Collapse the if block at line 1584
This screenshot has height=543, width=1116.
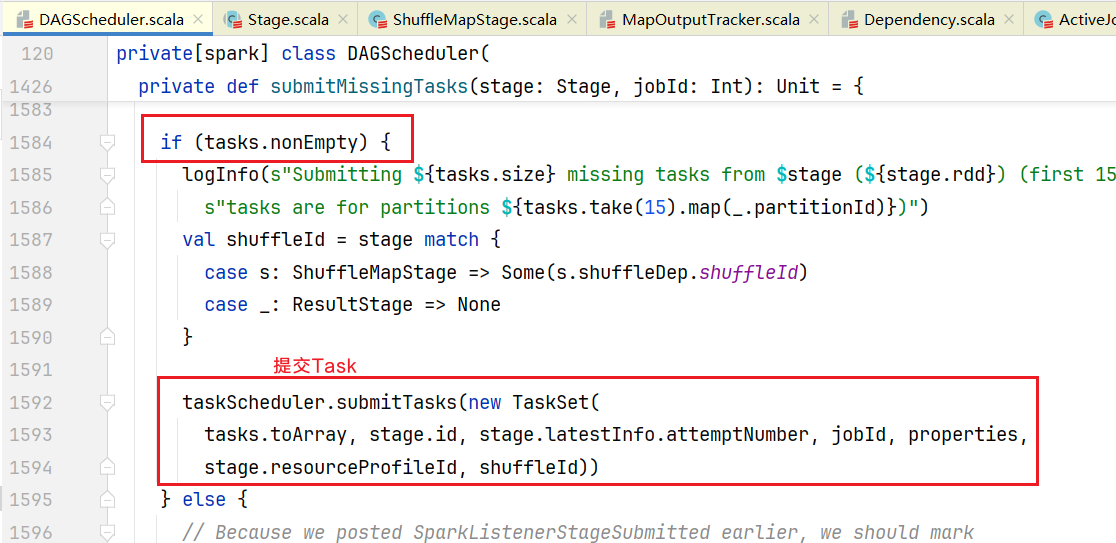click(x=107, y=143)
